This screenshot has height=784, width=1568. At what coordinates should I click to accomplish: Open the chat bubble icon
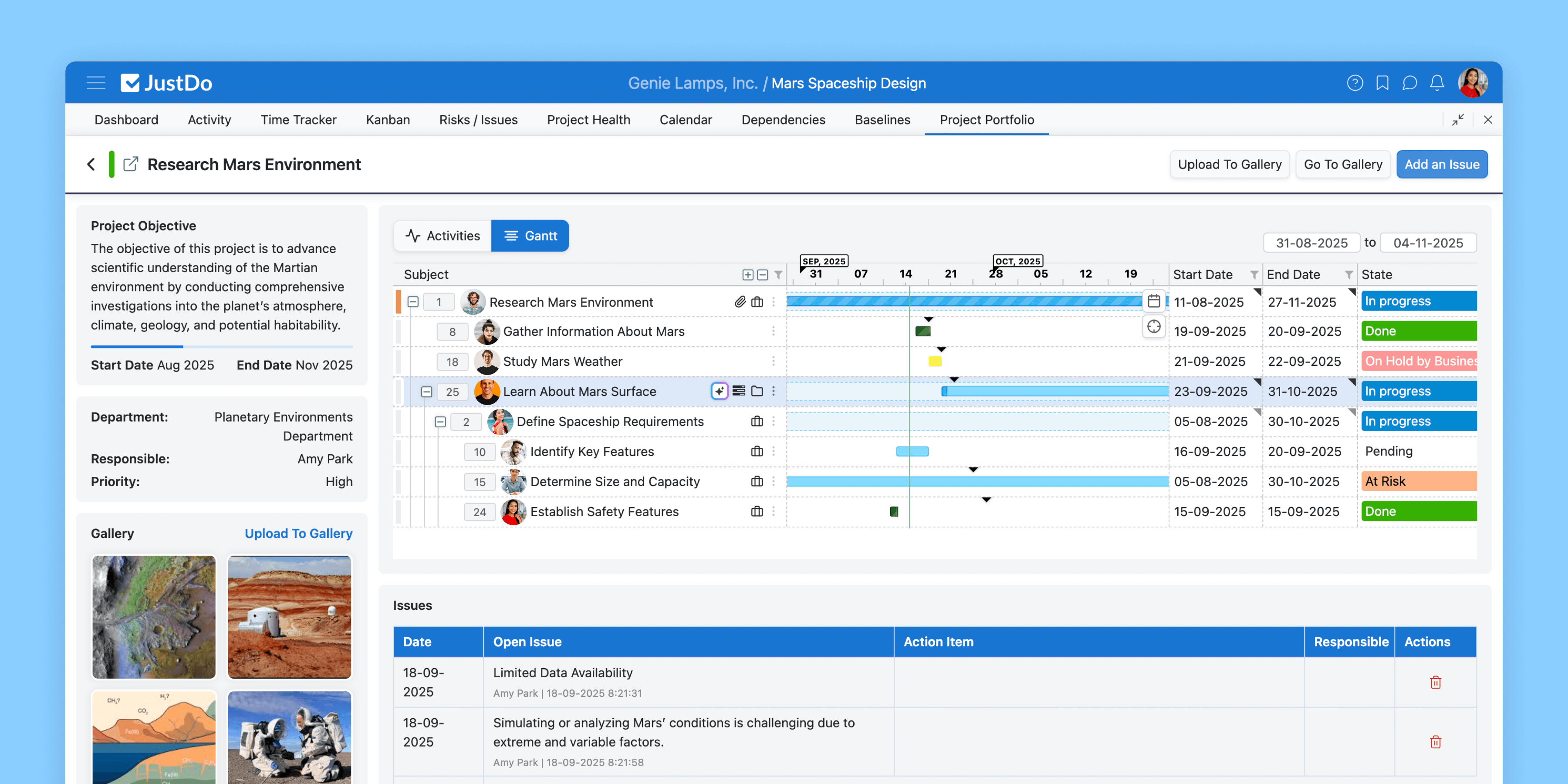click(1409, 83)
